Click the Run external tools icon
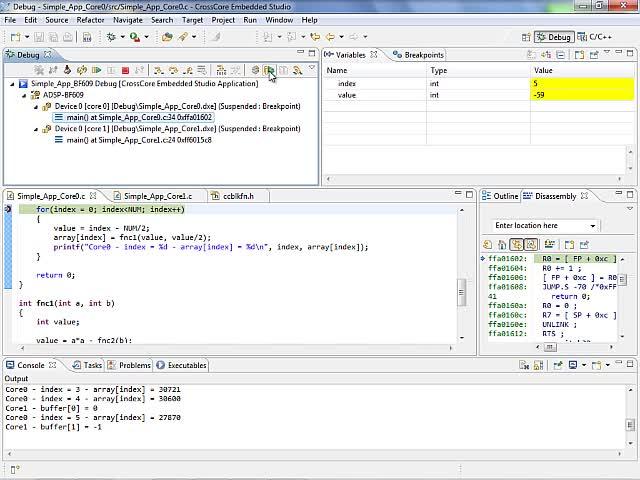The image size is (640, 480). coord(135,37)
